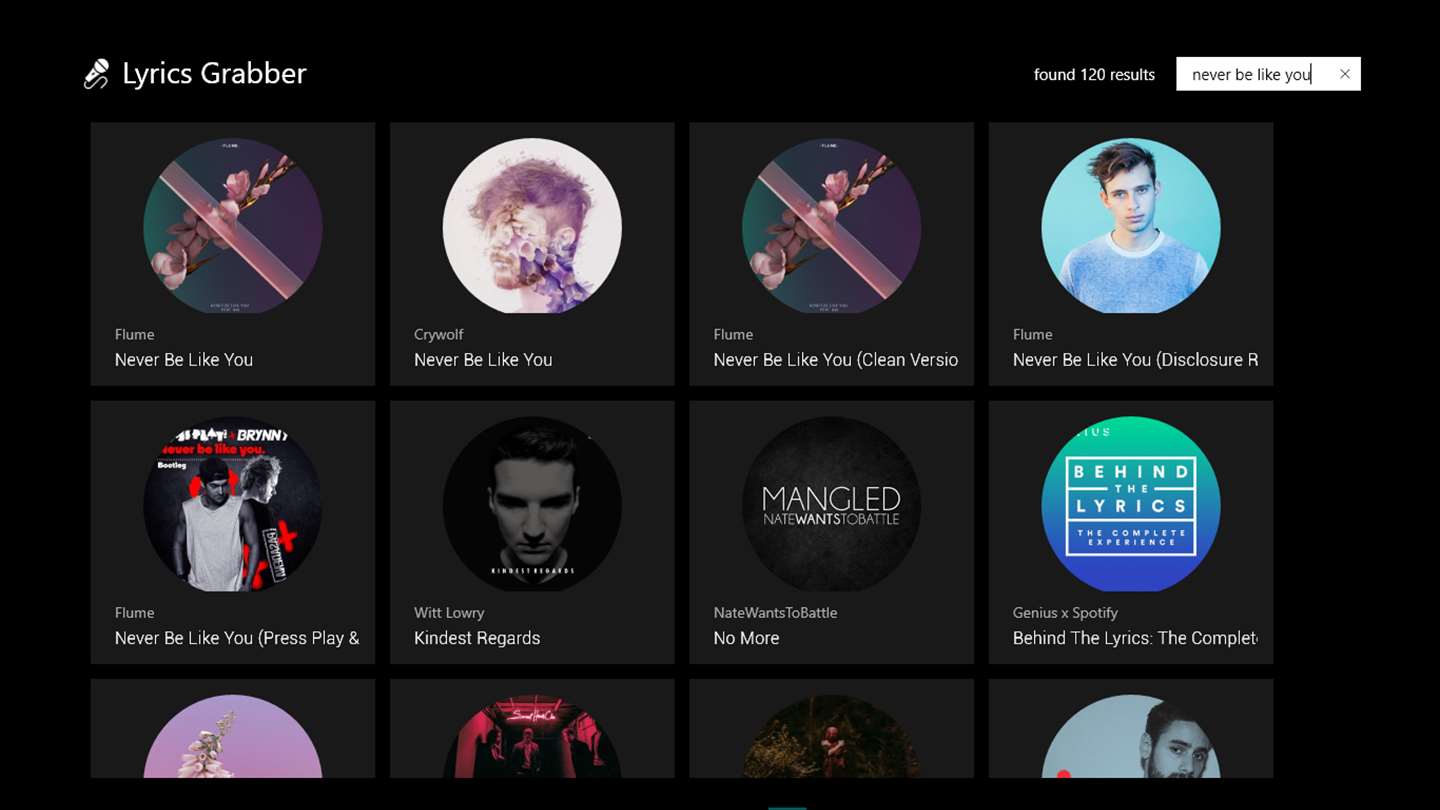Clear the search box with the X icon
Image resolution: width=1440 pixels, height=810 pixels.
point(1345,74)
